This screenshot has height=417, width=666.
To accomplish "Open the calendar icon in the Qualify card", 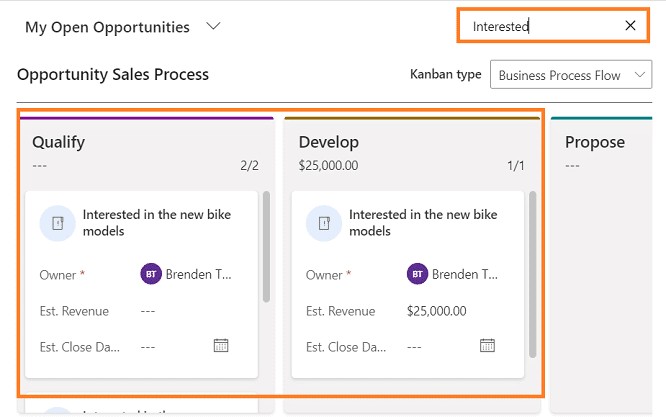I will click(221, 346).
